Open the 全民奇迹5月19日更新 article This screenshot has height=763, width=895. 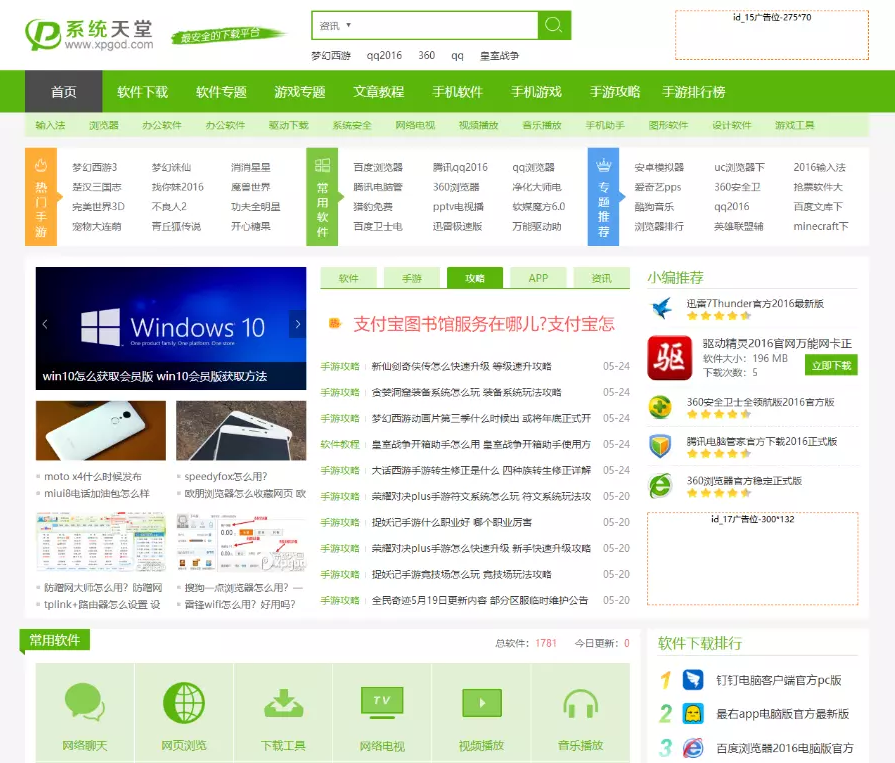pos(479,600)
